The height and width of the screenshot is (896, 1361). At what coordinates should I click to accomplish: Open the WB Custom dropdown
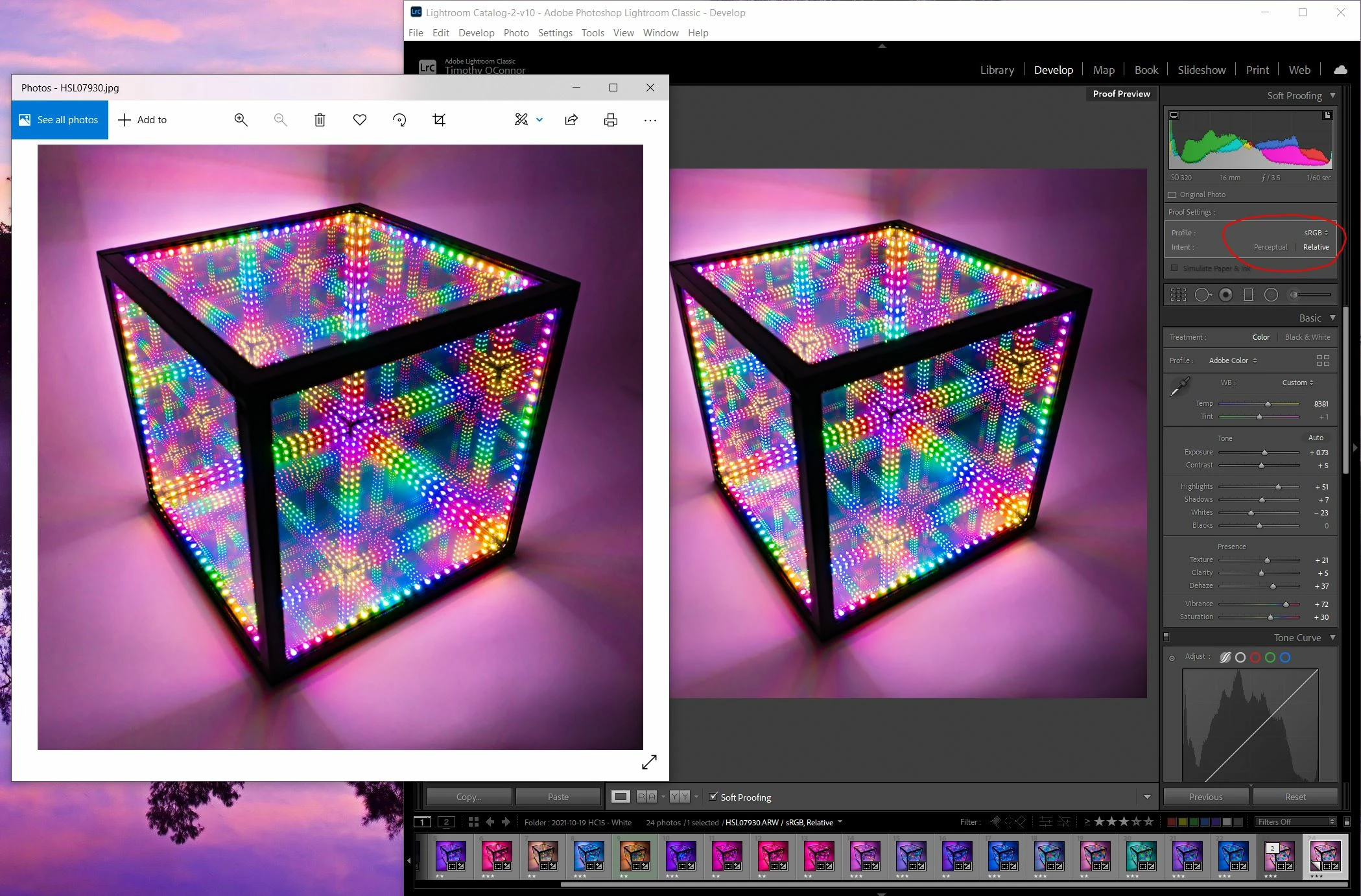(1297, 383)
